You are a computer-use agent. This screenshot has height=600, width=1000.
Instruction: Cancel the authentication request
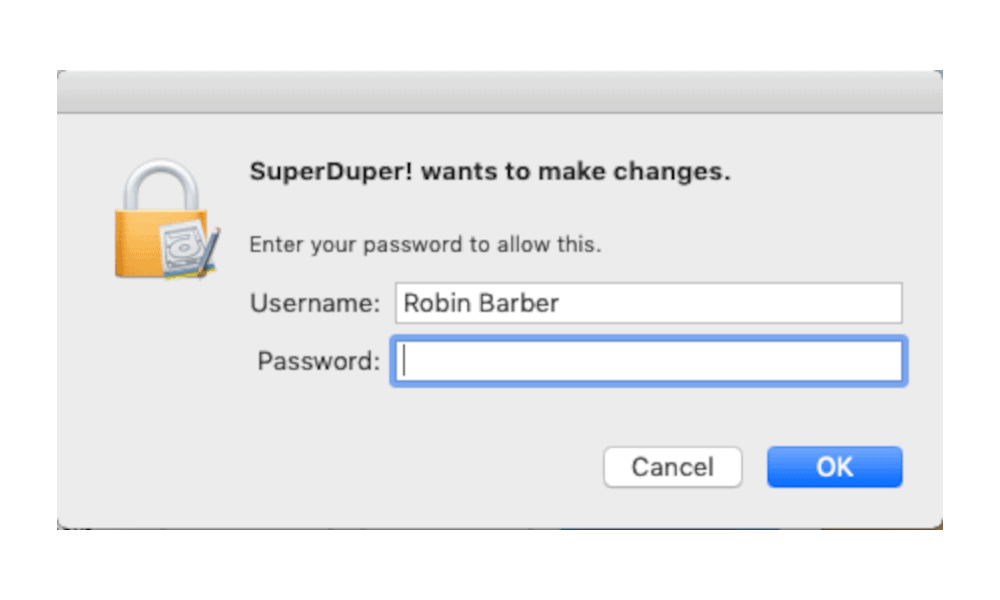click(x=673, y=467)
